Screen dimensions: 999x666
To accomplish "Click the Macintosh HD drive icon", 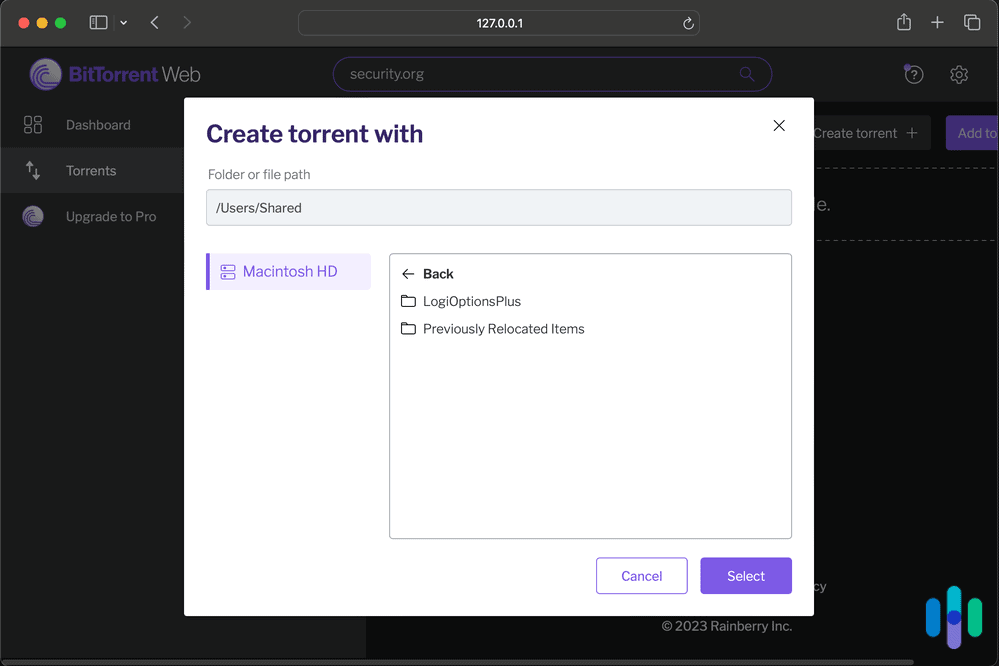I will pos(228,271).
